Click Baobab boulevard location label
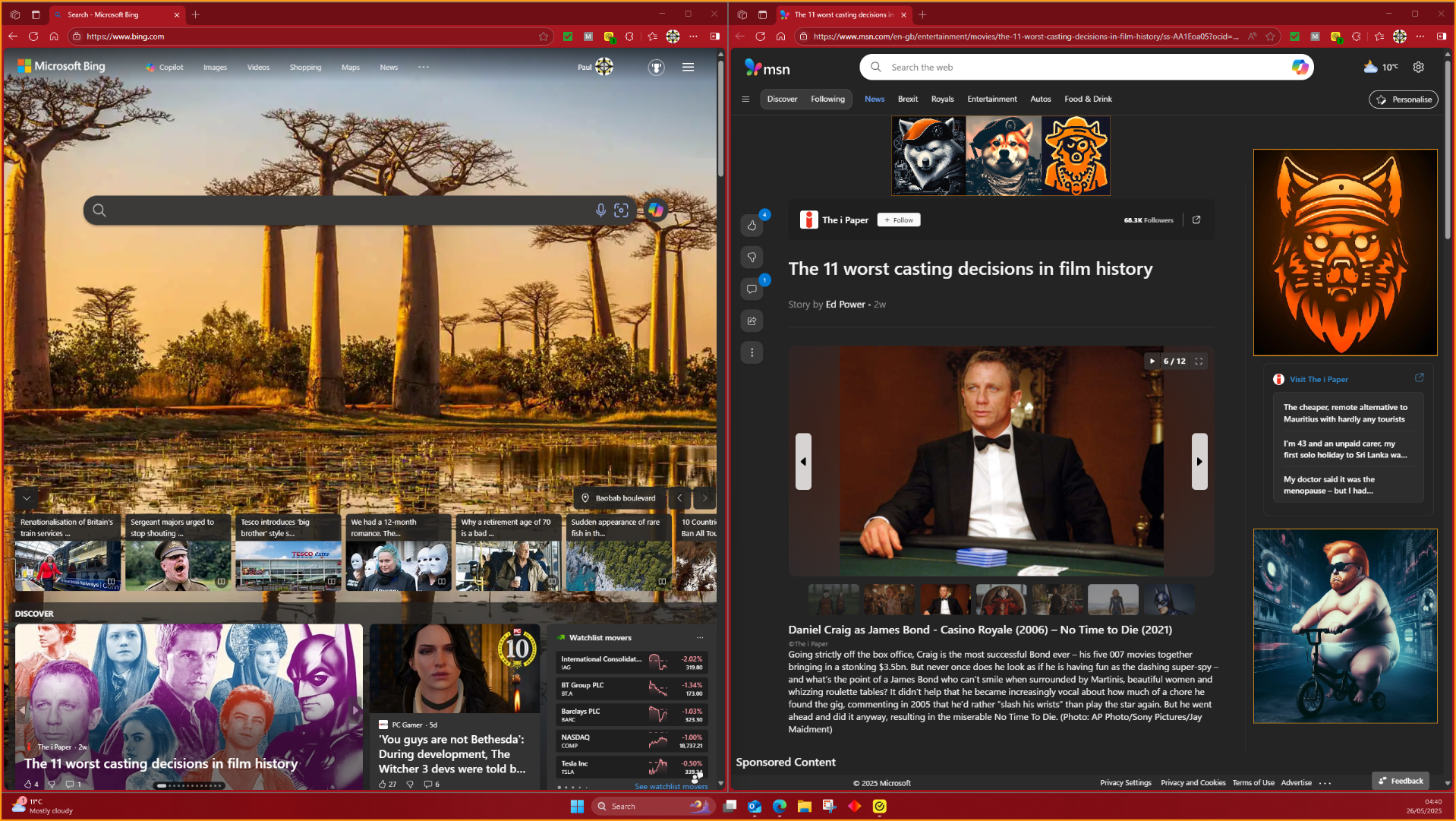The image size is (1456, 821). [x=619, y=498]
